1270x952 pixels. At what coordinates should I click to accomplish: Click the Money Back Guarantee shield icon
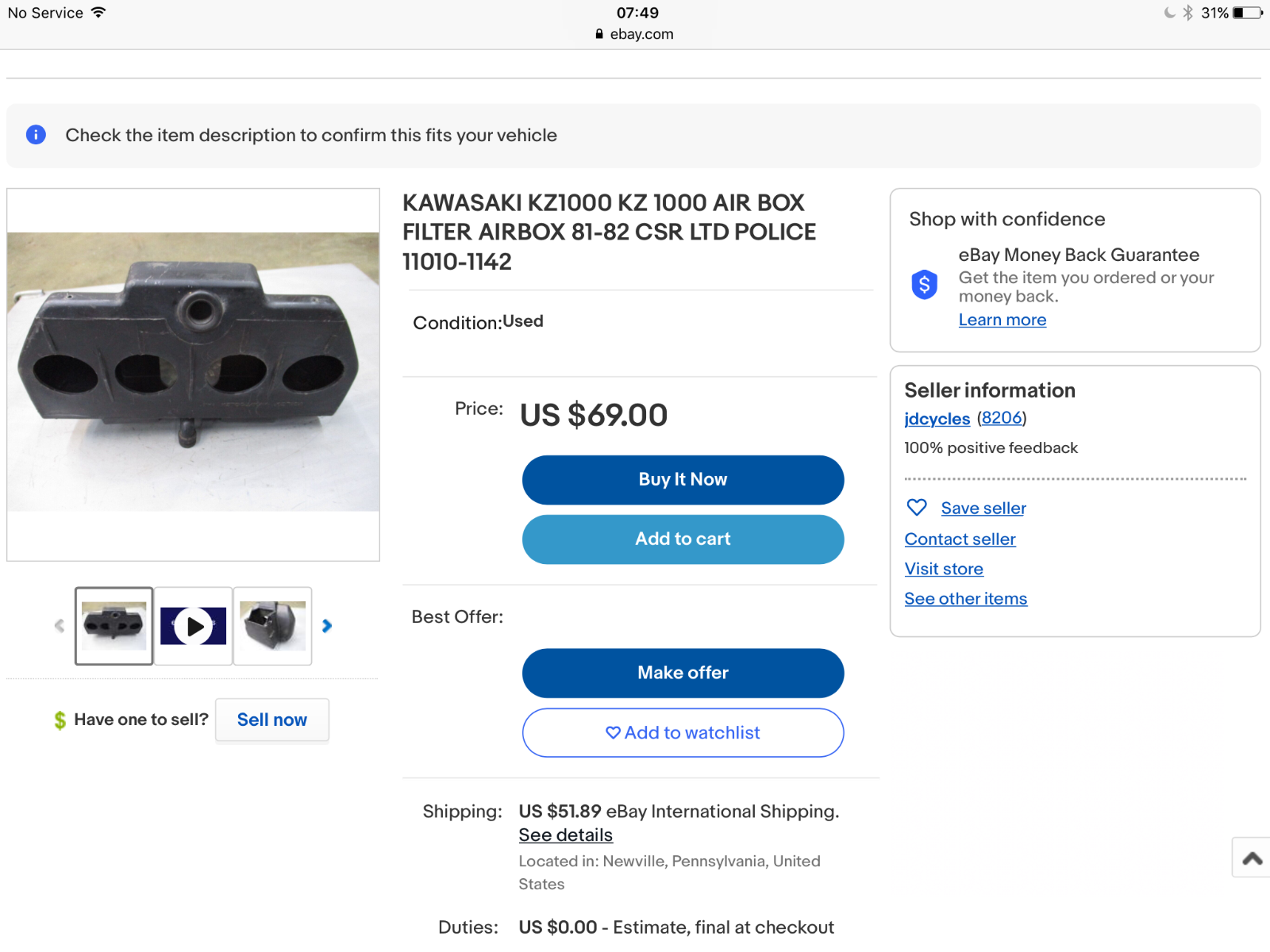pos(924,284)
